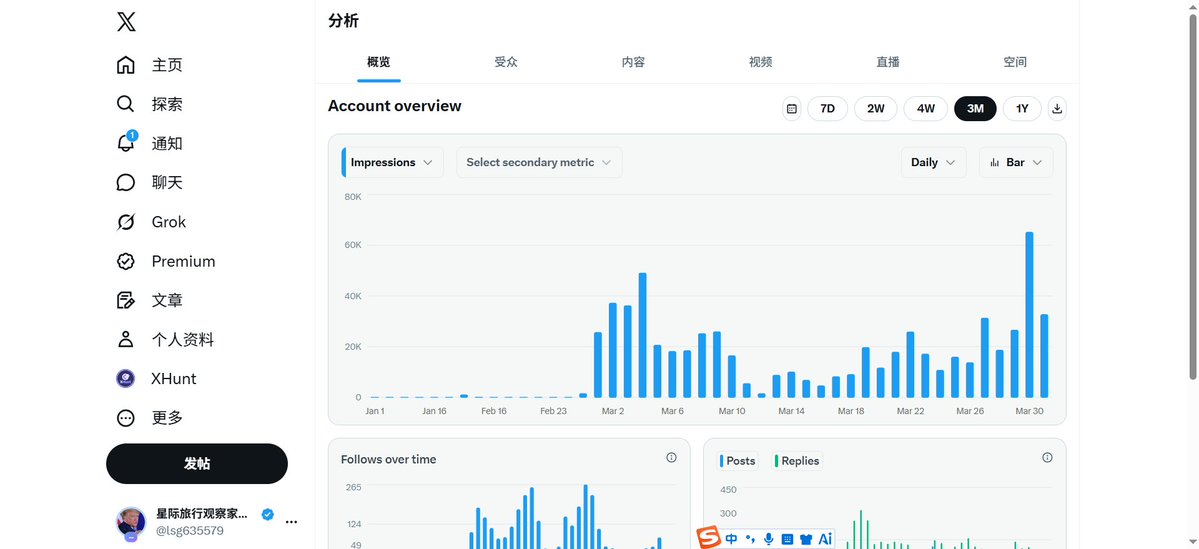Go to the 探索 link
The image size is (1199, 549).
pyautogui.click(x=167, y=104)
